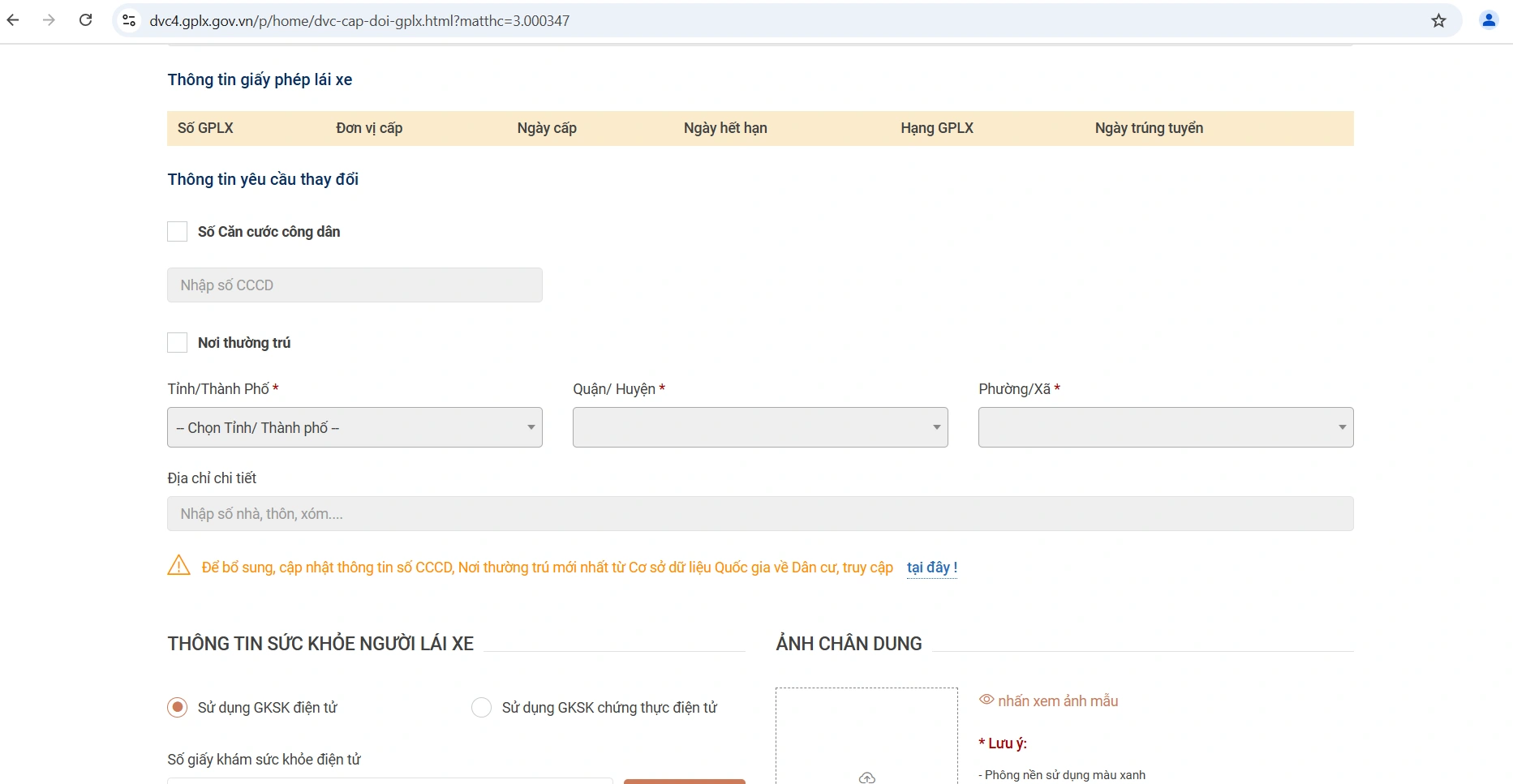Bookmark this page with the star icon
Screen dimensions: 1513x784
pos(1438,20)
